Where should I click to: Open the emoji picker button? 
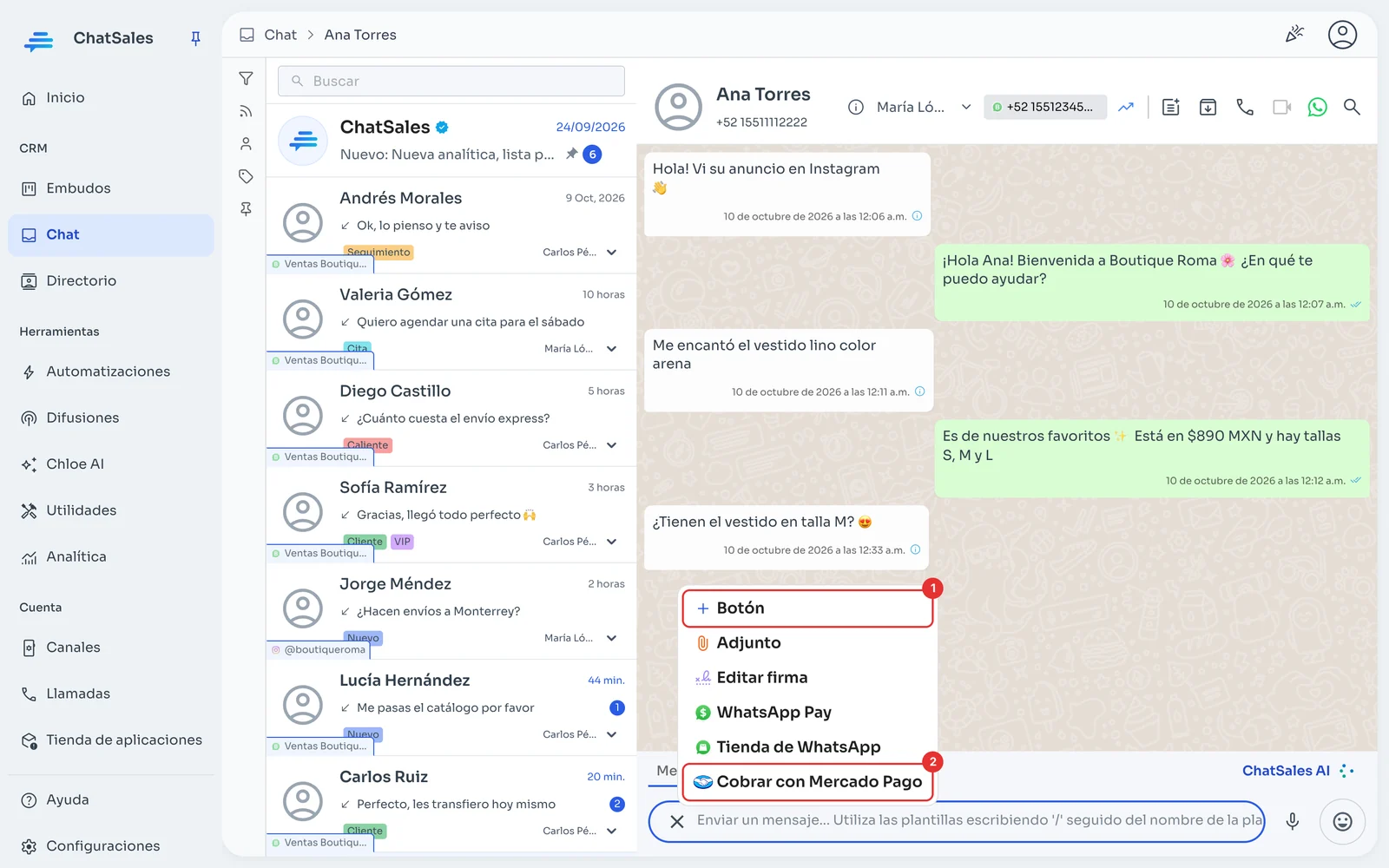(1342, 821)
